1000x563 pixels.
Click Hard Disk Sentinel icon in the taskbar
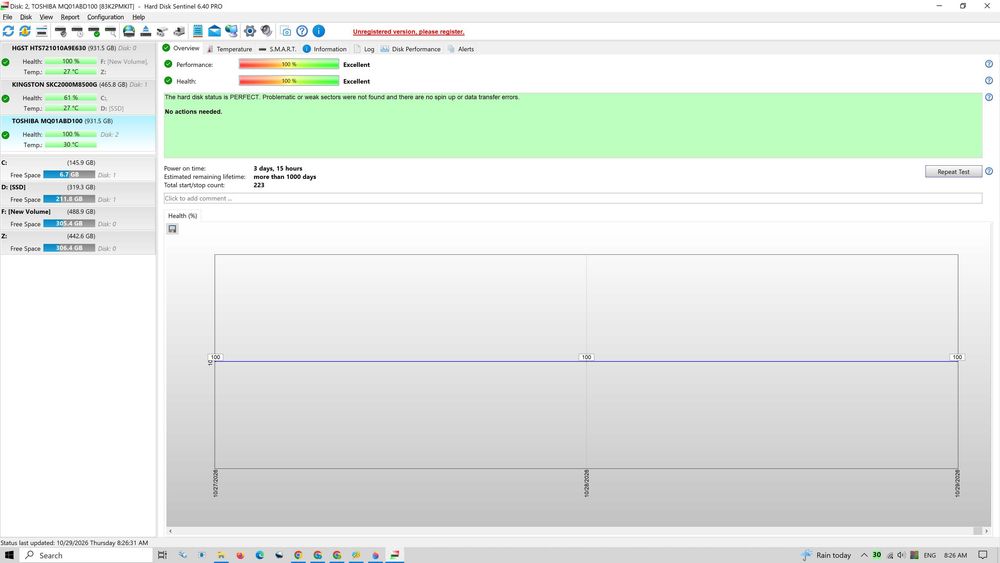395,555
